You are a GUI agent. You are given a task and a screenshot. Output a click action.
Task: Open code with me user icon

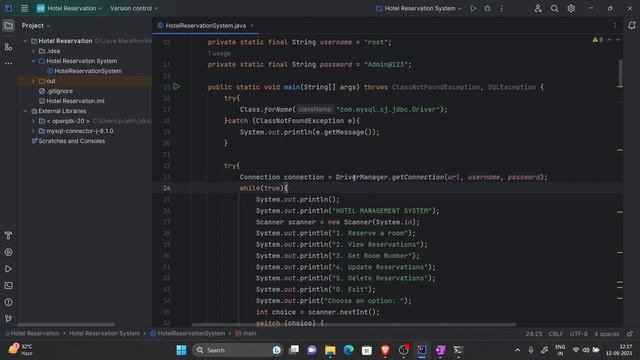538,8
